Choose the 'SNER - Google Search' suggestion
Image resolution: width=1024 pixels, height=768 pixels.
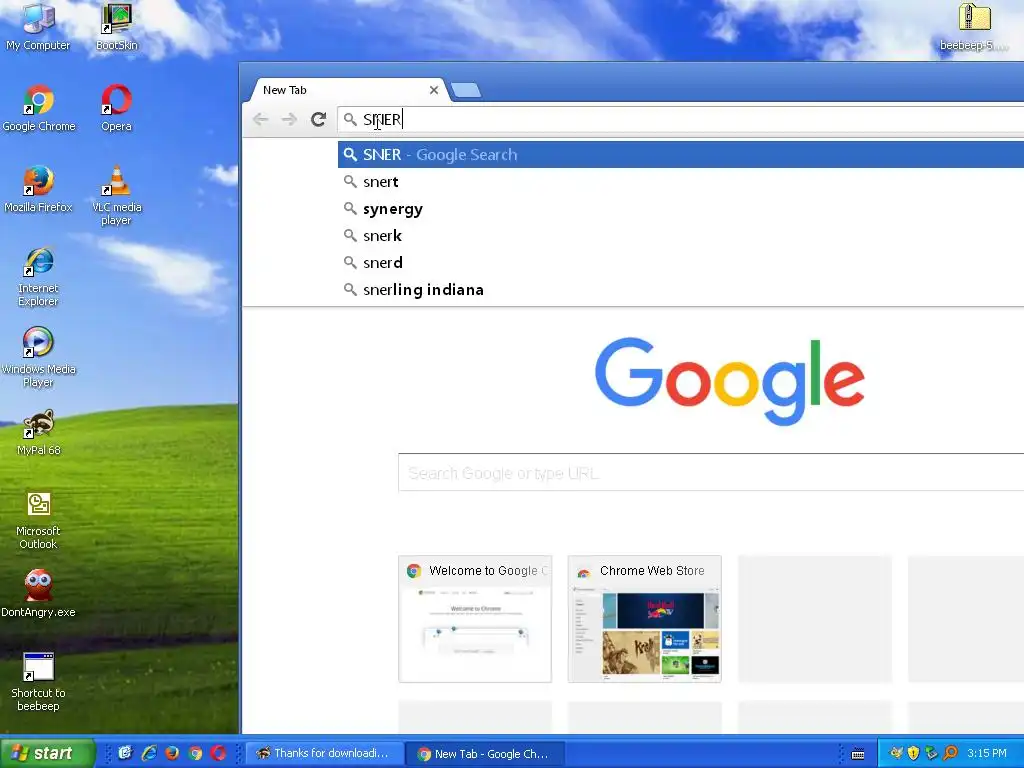click(680, 155)
